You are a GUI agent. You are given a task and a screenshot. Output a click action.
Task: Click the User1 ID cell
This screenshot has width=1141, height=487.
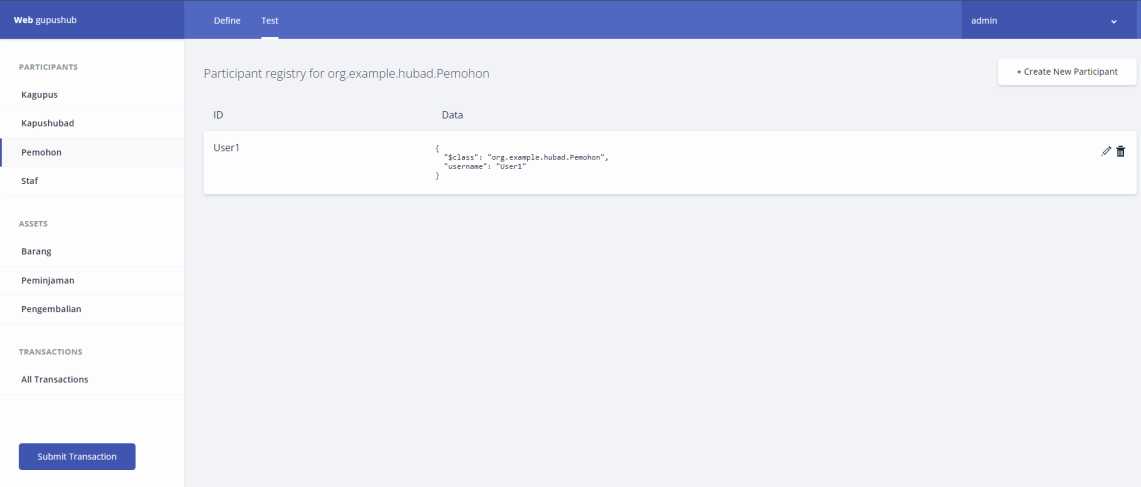coord(227,148)
